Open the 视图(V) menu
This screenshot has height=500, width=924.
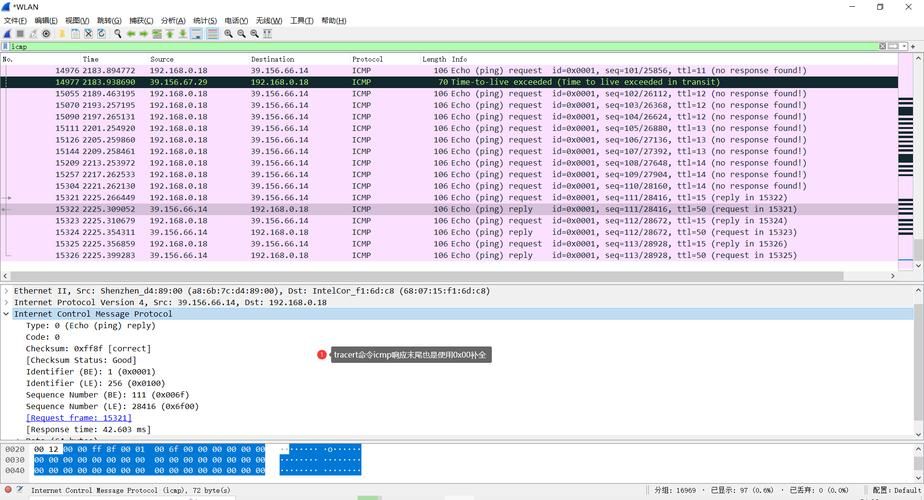77,21
